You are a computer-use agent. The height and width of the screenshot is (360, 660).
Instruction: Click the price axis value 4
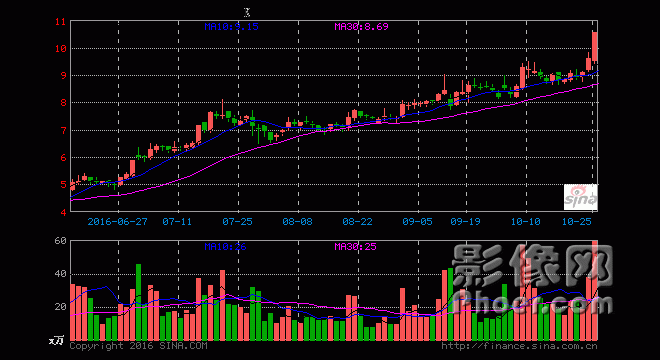64,212
